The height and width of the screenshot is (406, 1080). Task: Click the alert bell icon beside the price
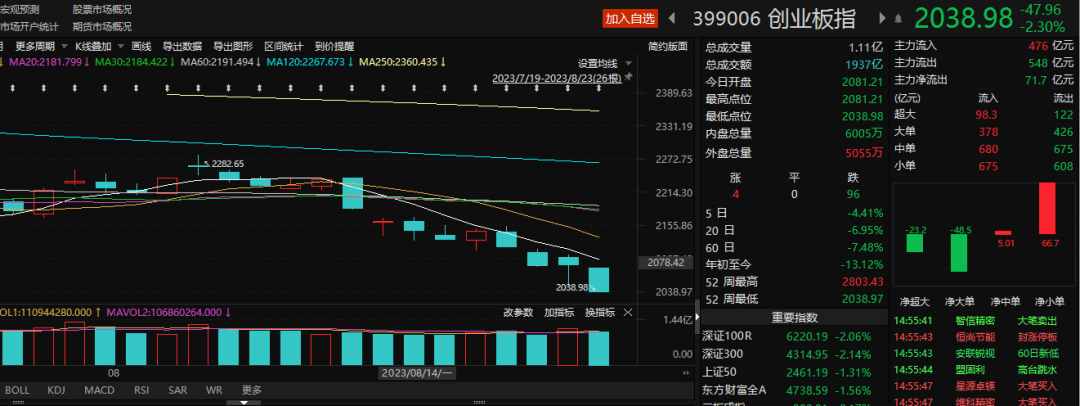[897, 19]
